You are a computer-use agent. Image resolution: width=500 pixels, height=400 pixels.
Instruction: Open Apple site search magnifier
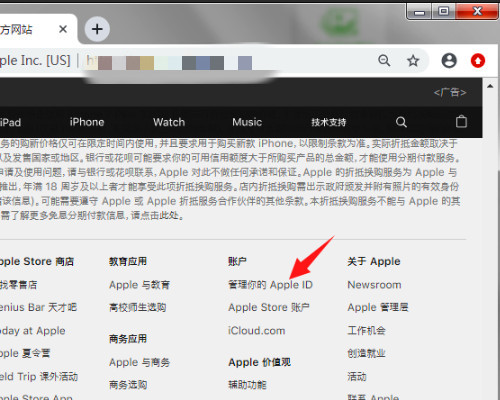pos(401,122)
